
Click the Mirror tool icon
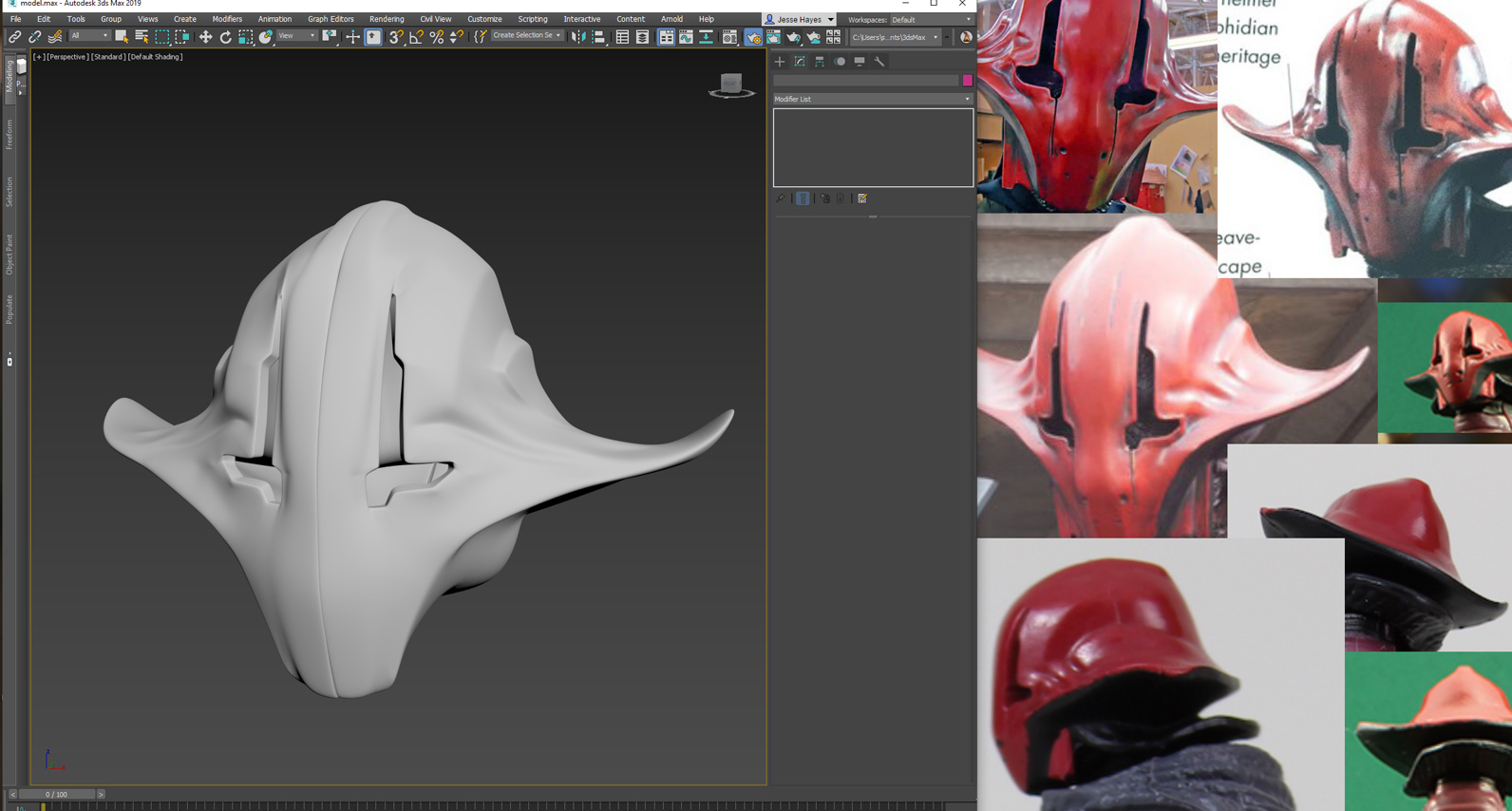pos(578,37)
